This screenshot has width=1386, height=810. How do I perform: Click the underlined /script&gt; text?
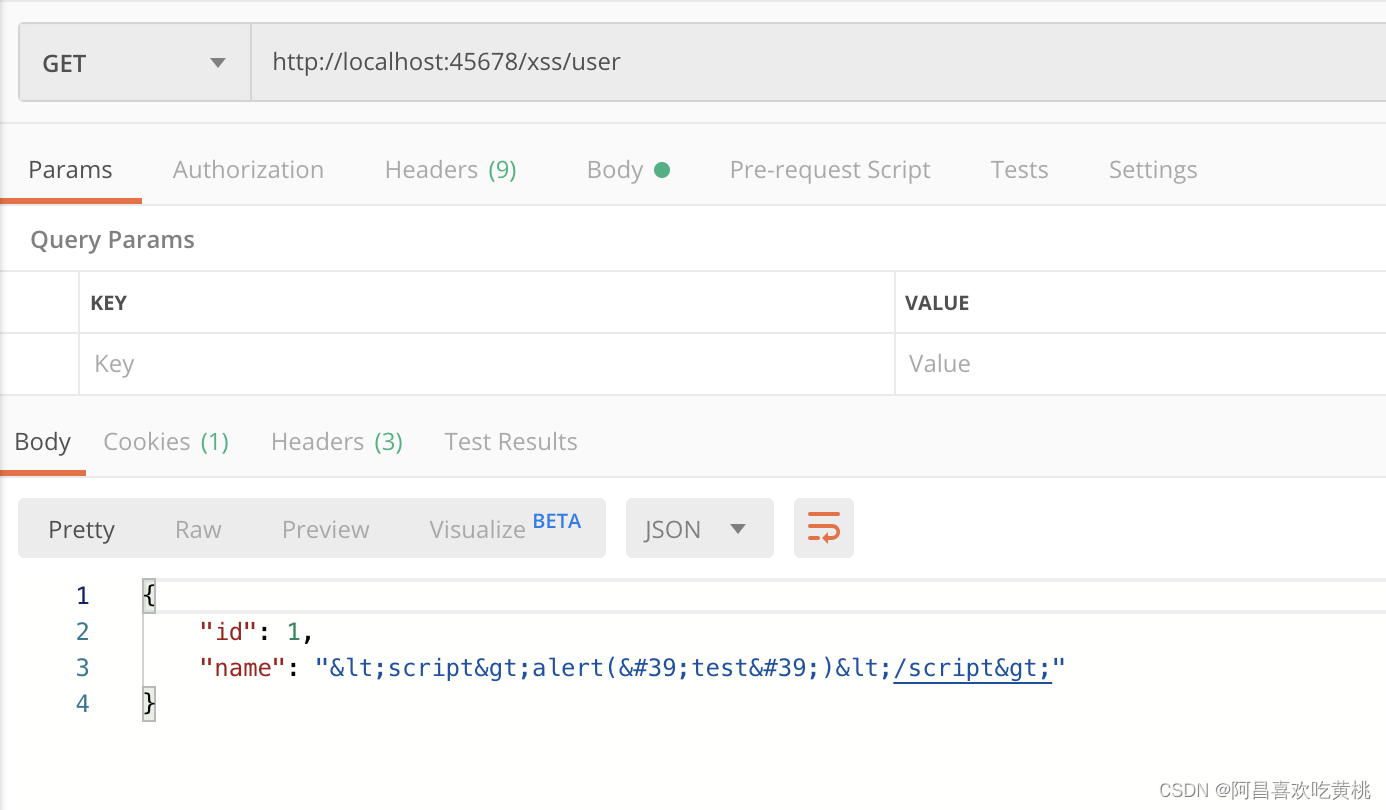point(973,668)
